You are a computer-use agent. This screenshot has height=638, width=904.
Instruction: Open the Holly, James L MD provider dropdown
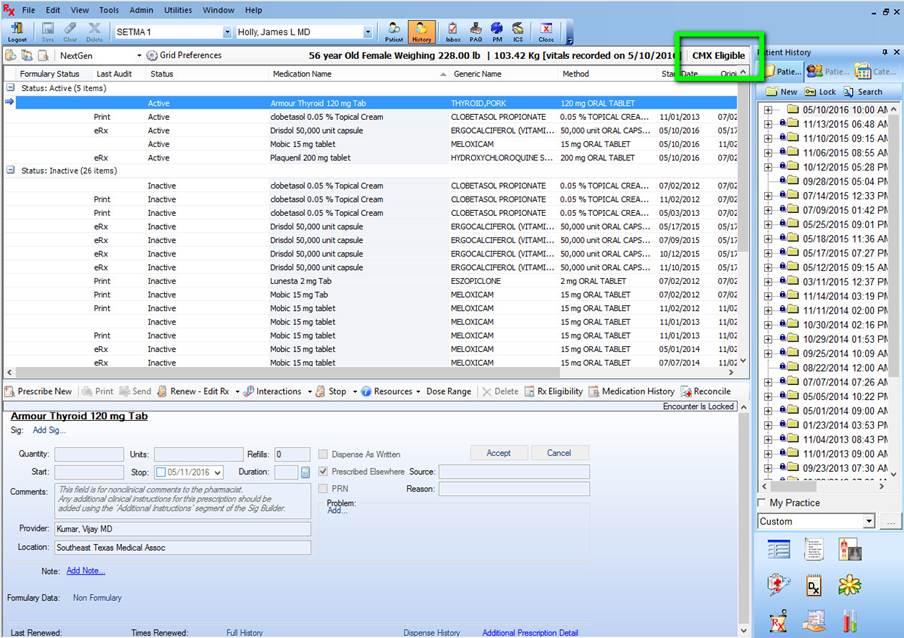(x=368, y=32)
